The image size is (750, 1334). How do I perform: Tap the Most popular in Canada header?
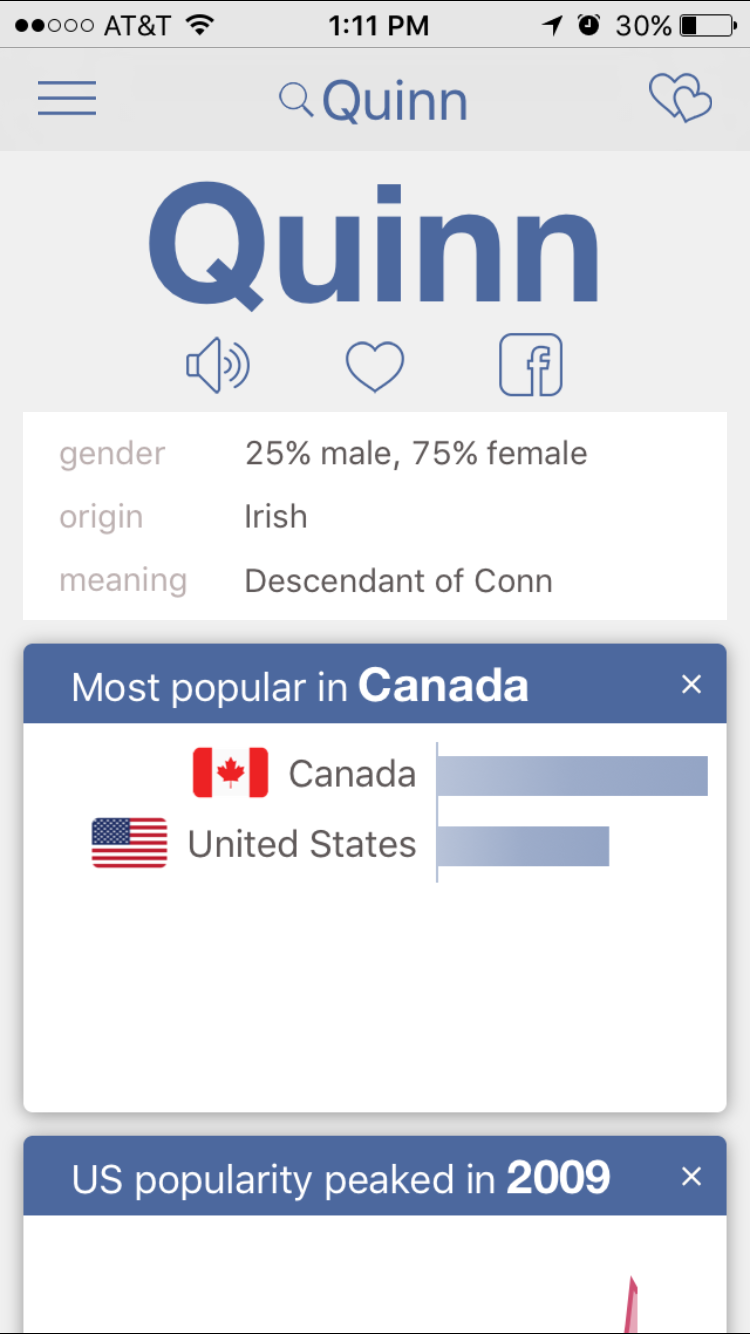[x=300, y=687]
